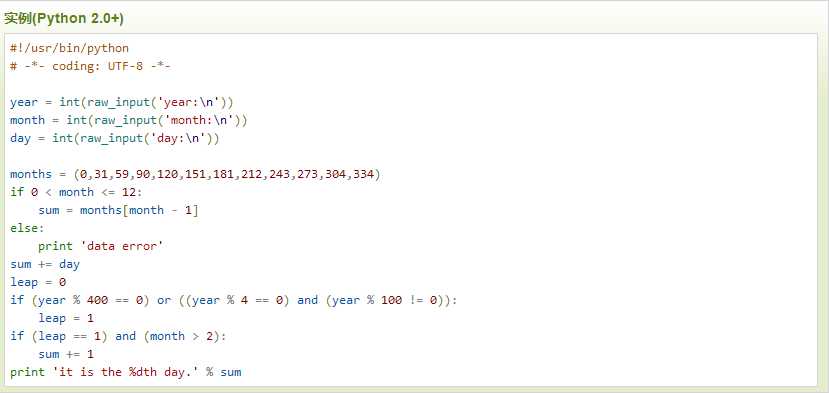
Task: Click the 'leap = 1' line
Action: (66, 318)
